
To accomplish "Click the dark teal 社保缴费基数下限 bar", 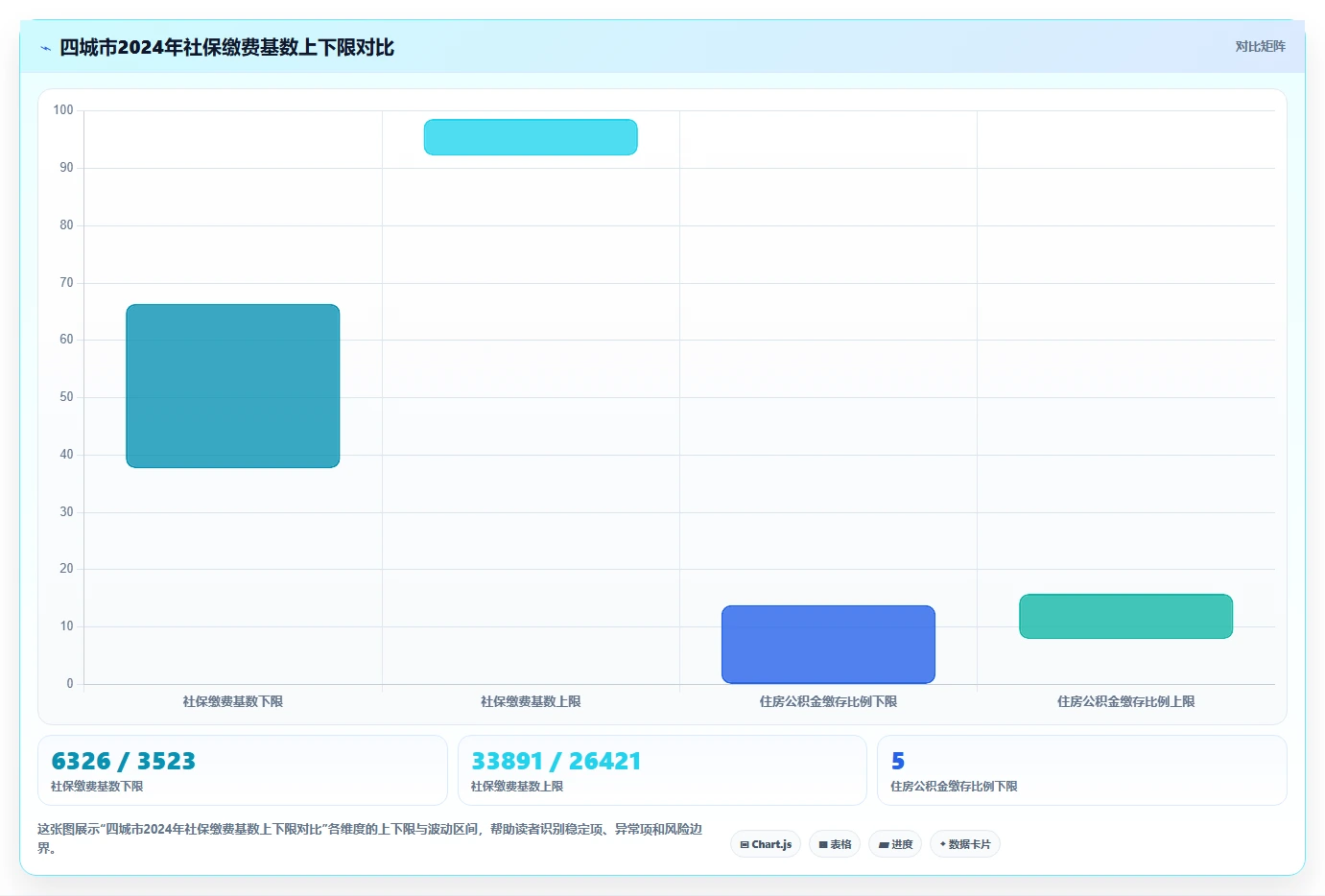I will pyautogui.click(x=233, y=386).
